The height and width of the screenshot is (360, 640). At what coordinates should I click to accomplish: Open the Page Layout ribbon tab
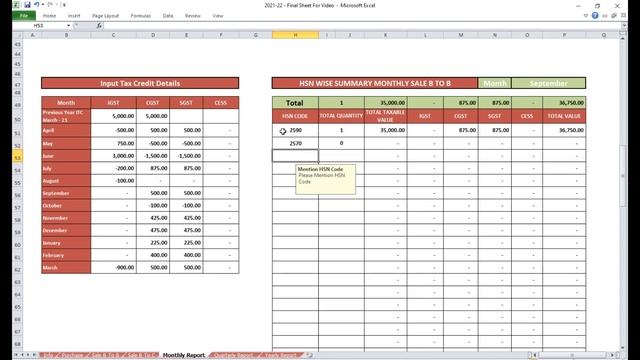pos(105,16)
